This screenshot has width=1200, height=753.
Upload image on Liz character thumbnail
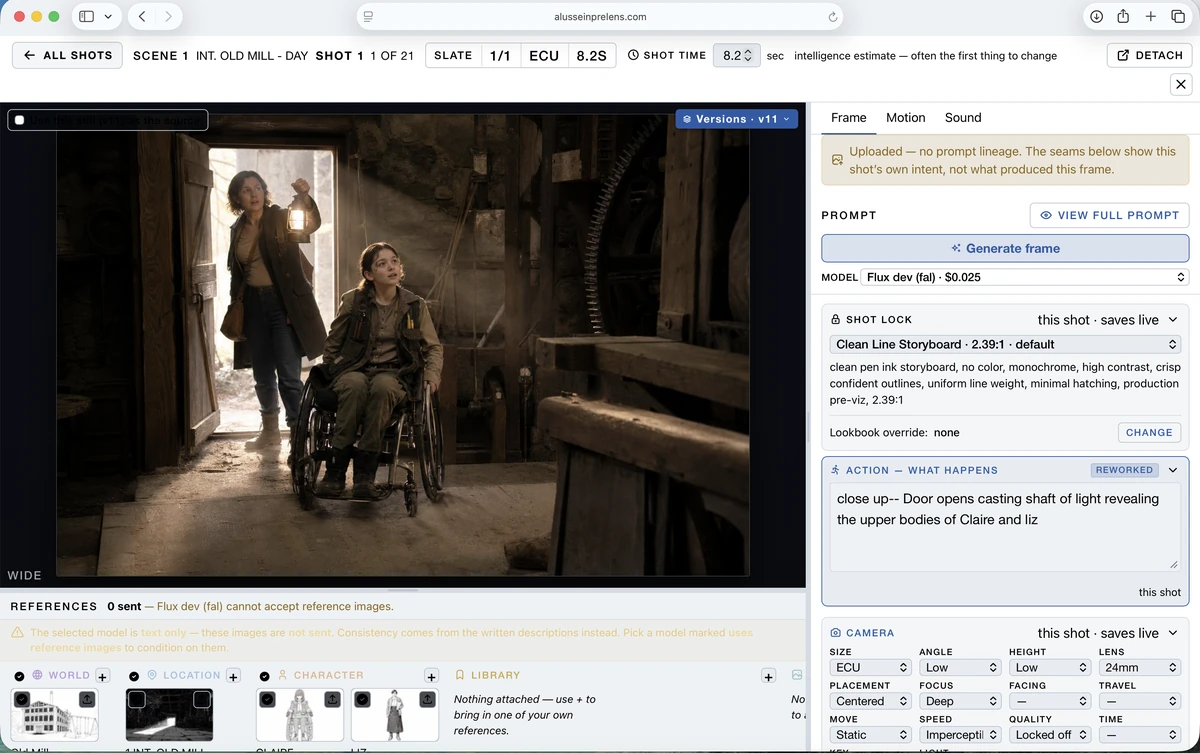pos(427,699)
